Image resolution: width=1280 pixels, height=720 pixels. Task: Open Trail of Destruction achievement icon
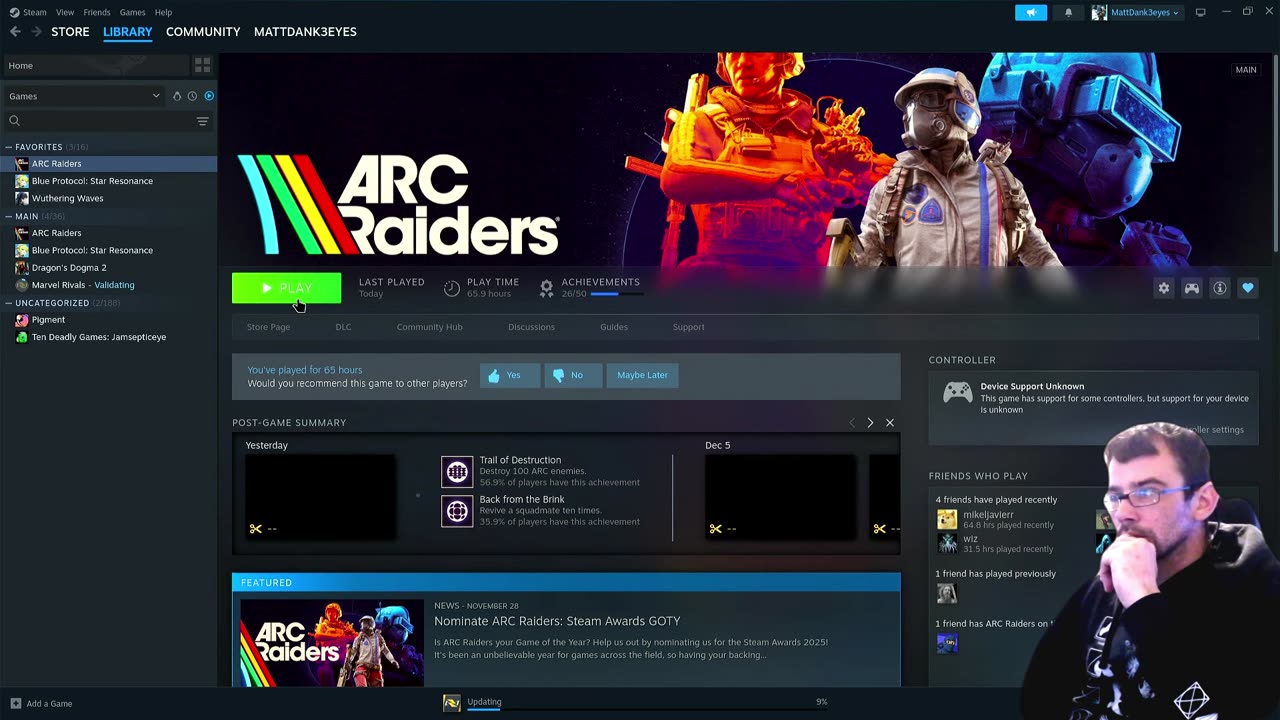(x=457, y=471)
